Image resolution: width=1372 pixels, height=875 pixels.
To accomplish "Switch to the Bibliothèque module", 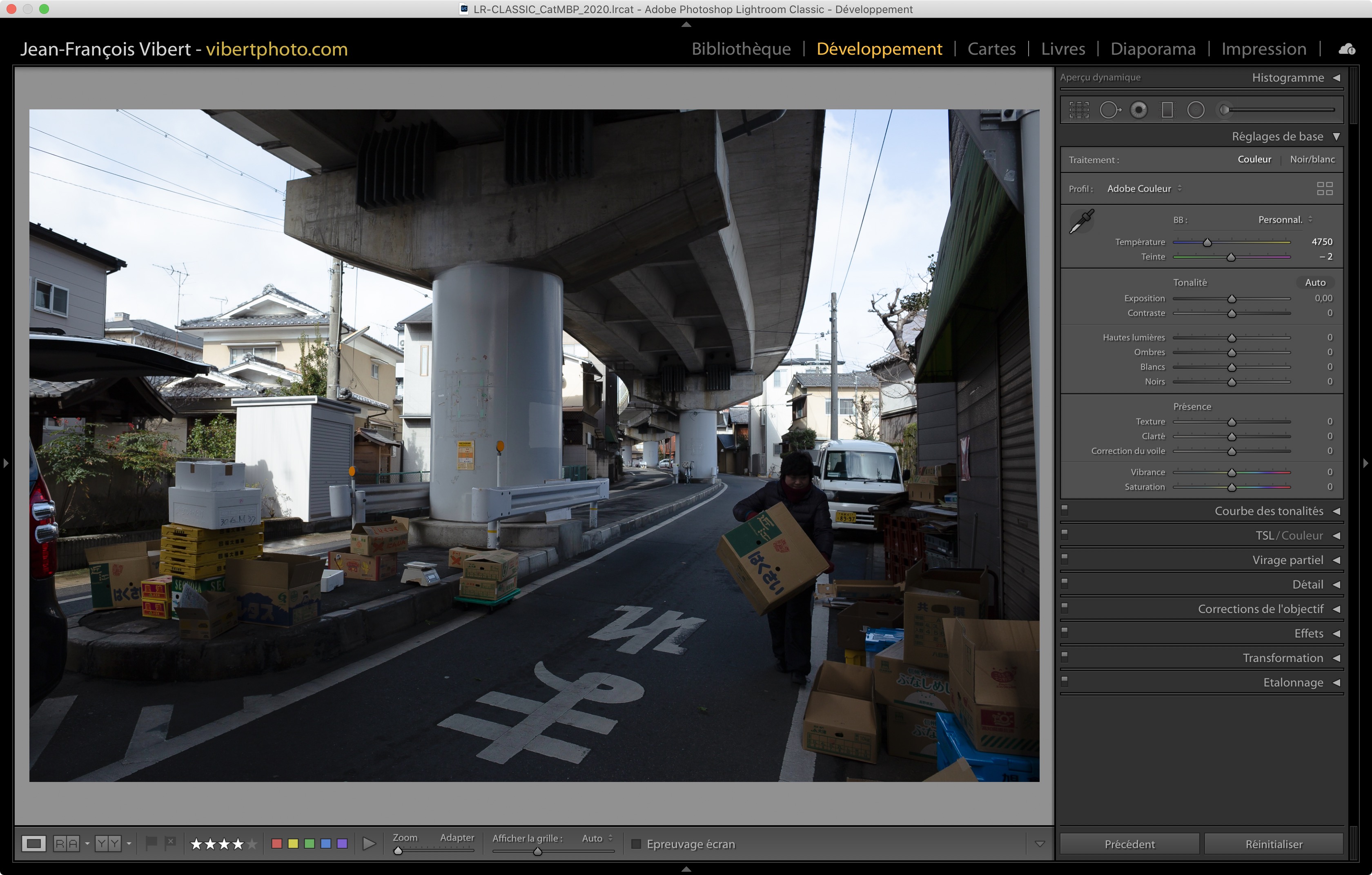I will (741, 49).
